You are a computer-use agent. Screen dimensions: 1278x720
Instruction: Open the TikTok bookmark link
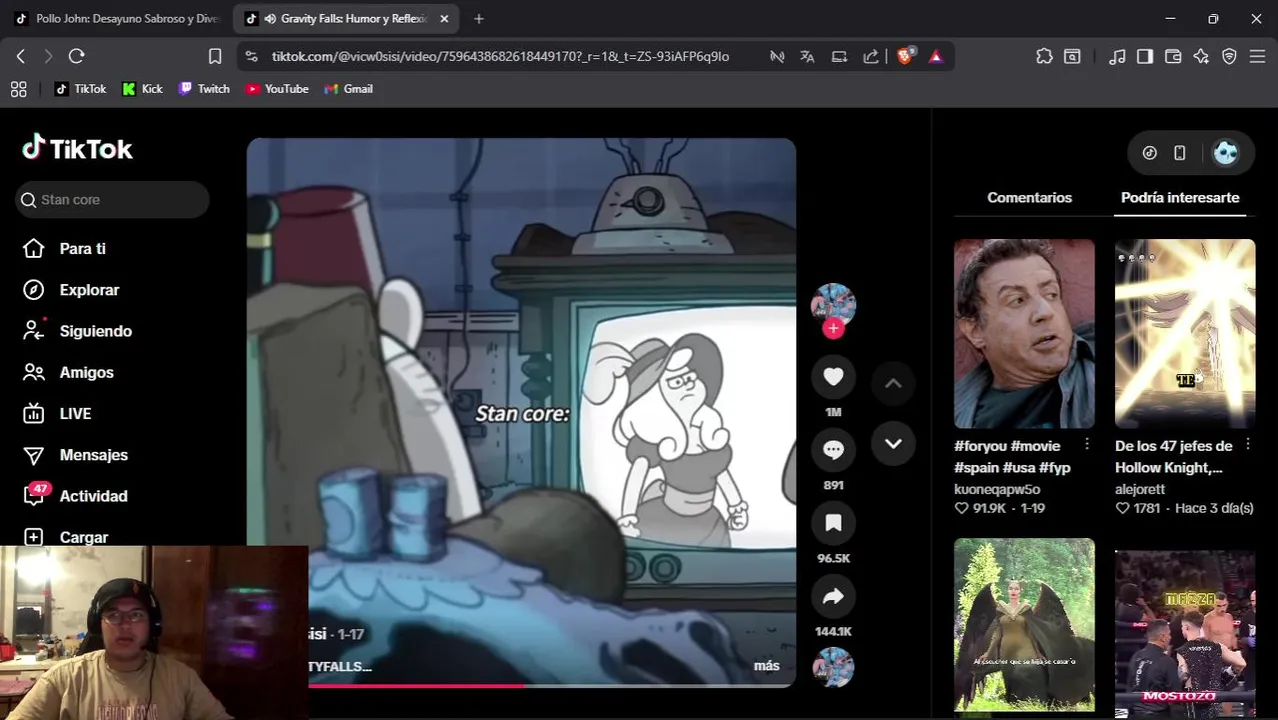coord(80,89)
